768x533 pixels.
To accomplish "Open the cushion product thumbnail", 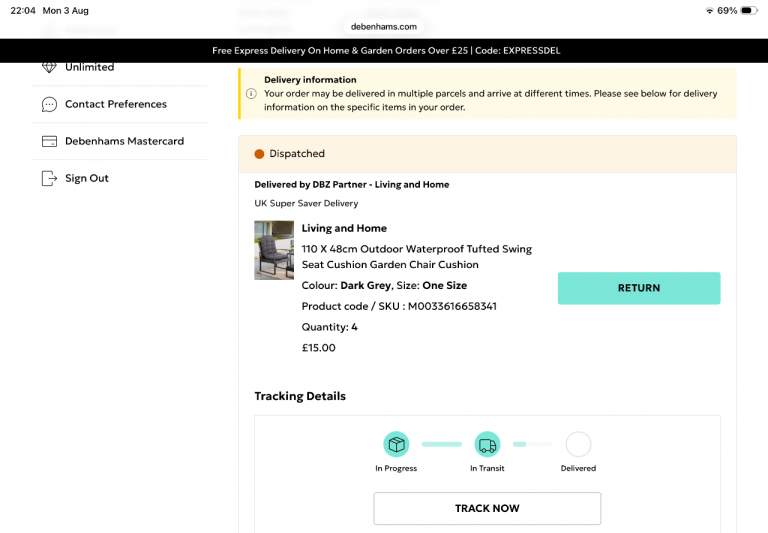I will (x=274, y=250).
